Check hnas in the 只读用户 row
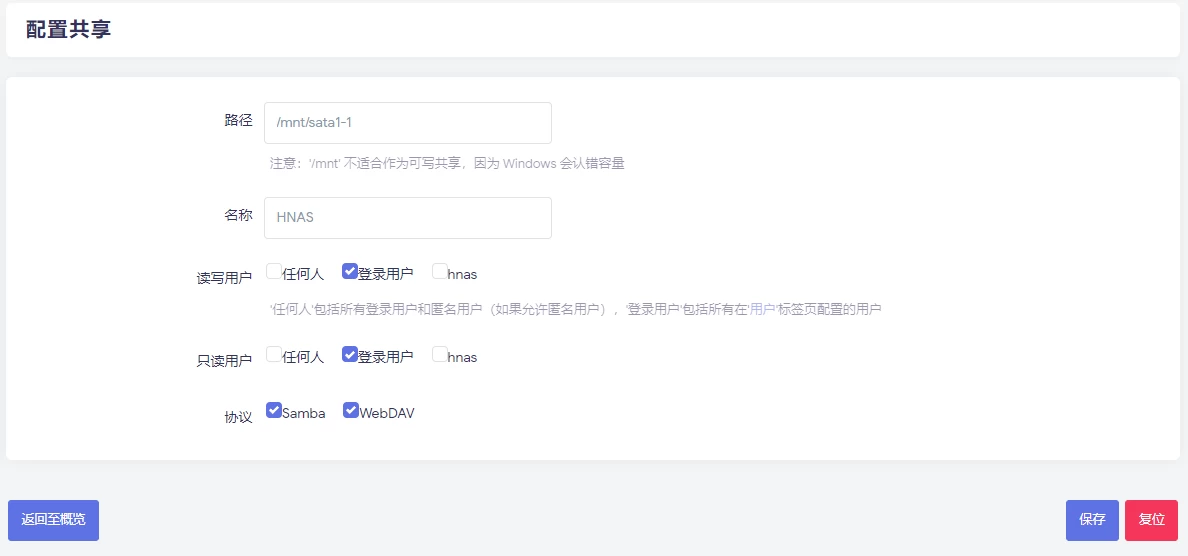Viewport: 1188px width, 556px height. coord(439,354)
